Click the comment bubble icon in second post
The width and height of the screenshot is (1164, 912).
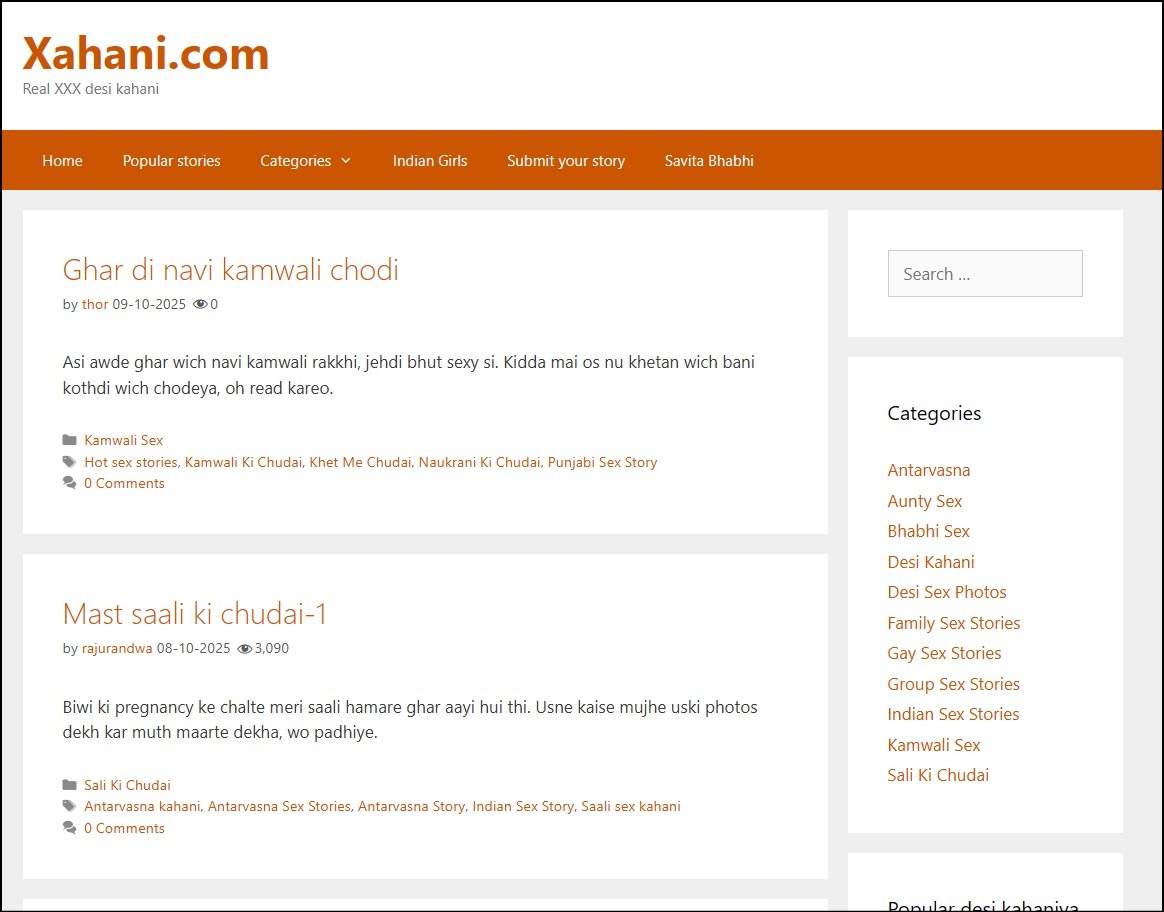69,828
